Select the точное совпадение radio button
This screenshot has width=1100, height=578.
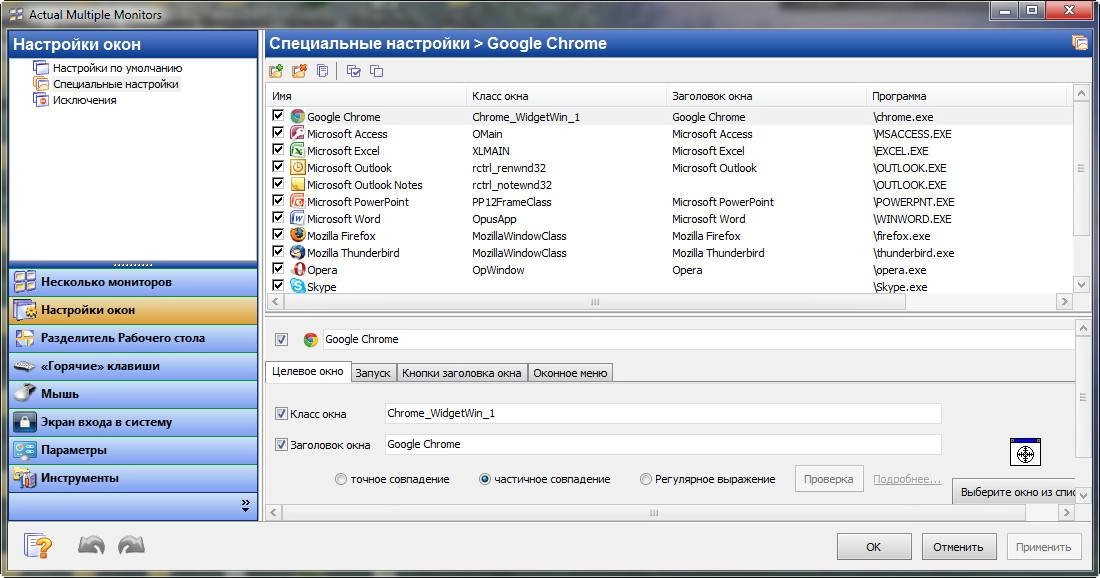(x=341, y=479)
